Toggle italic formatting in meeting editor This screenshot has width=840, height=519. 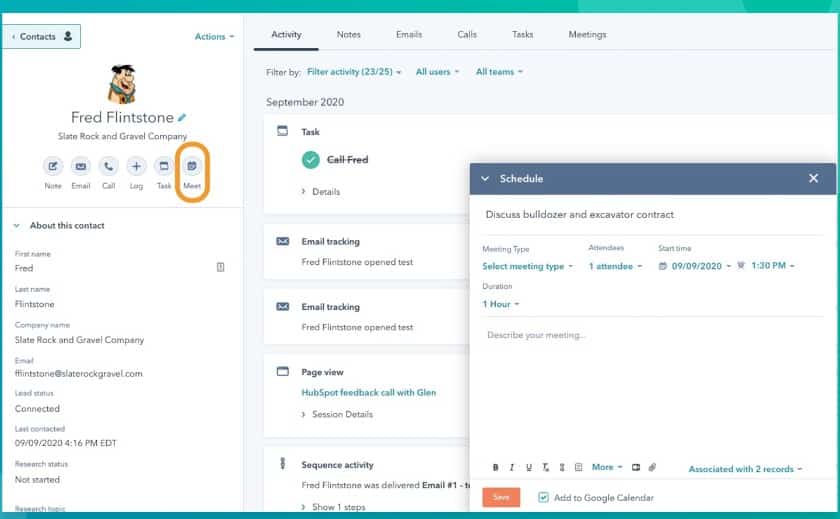(512, 468)
